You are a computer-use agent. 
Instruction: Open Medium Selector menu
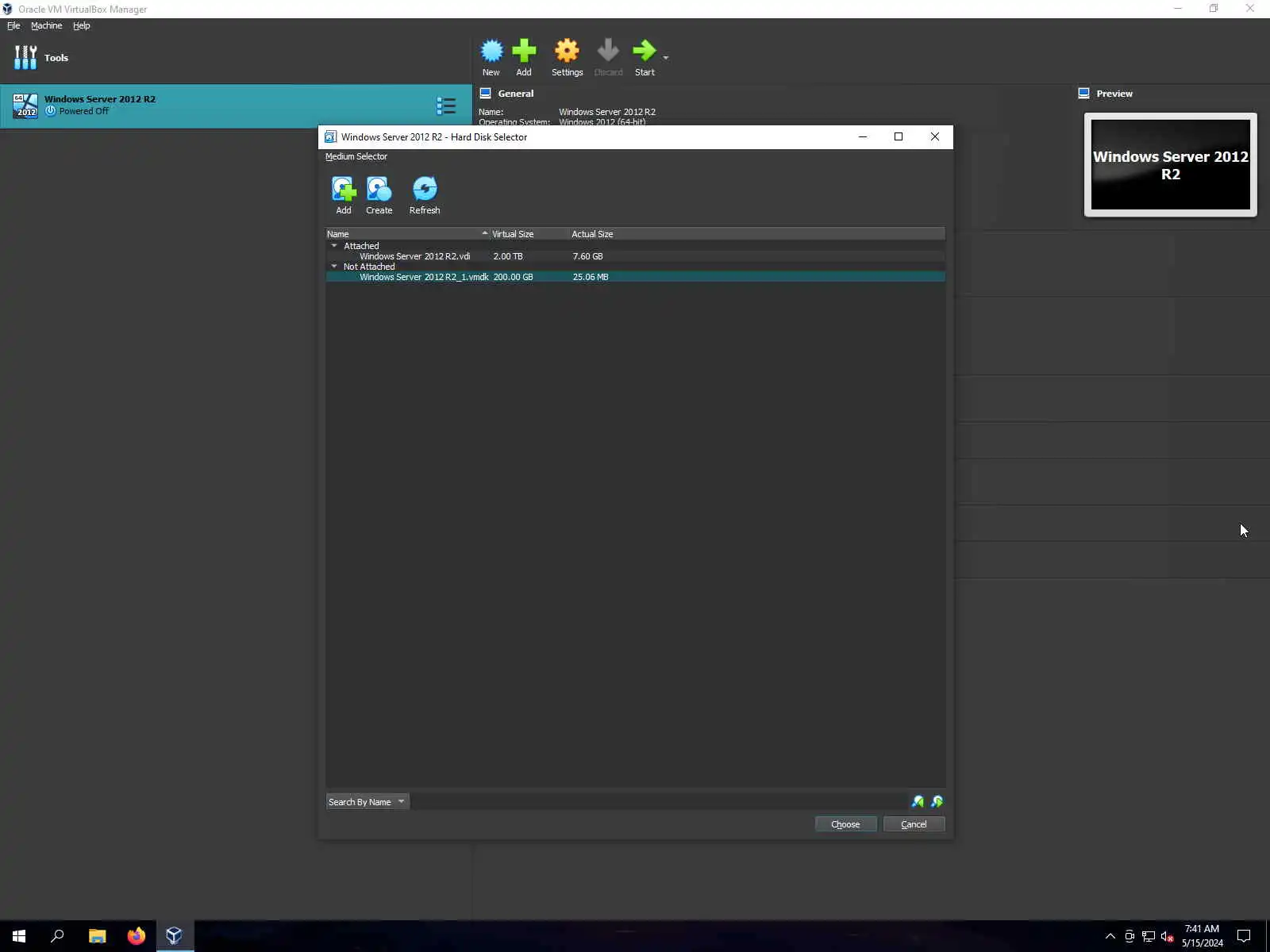356,156
